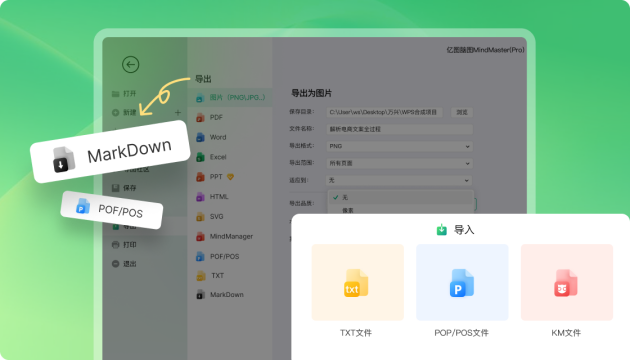
Task: Open the 导出范围 所有页面 dropdown
Action: coord(399,163)
